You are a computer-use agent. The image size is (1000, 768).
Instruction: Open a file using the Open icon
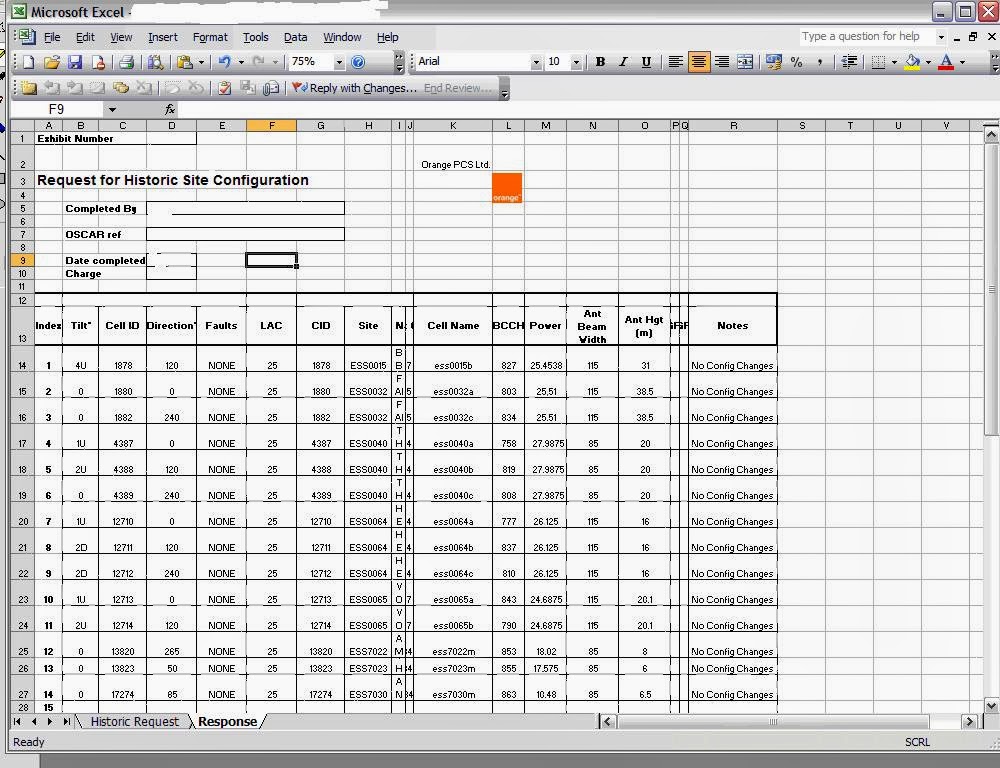pos(52,61)
